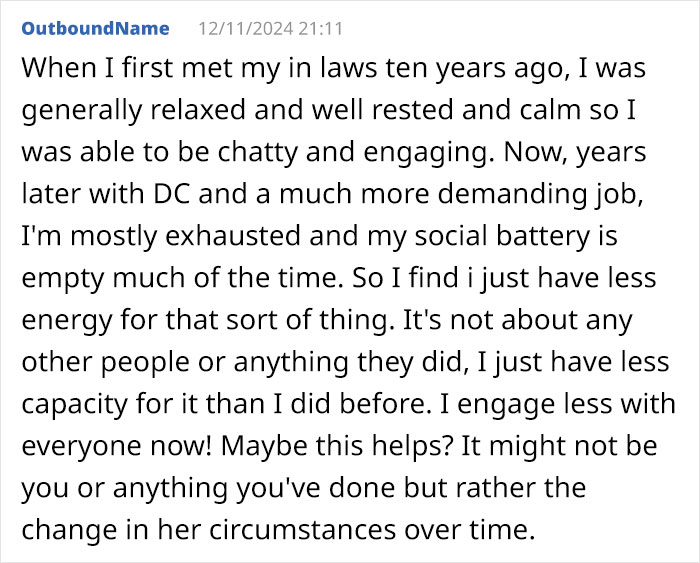Screen dimensions: 700x563
Task: Open the OutboundName user profile link
Action: (95, 27)
